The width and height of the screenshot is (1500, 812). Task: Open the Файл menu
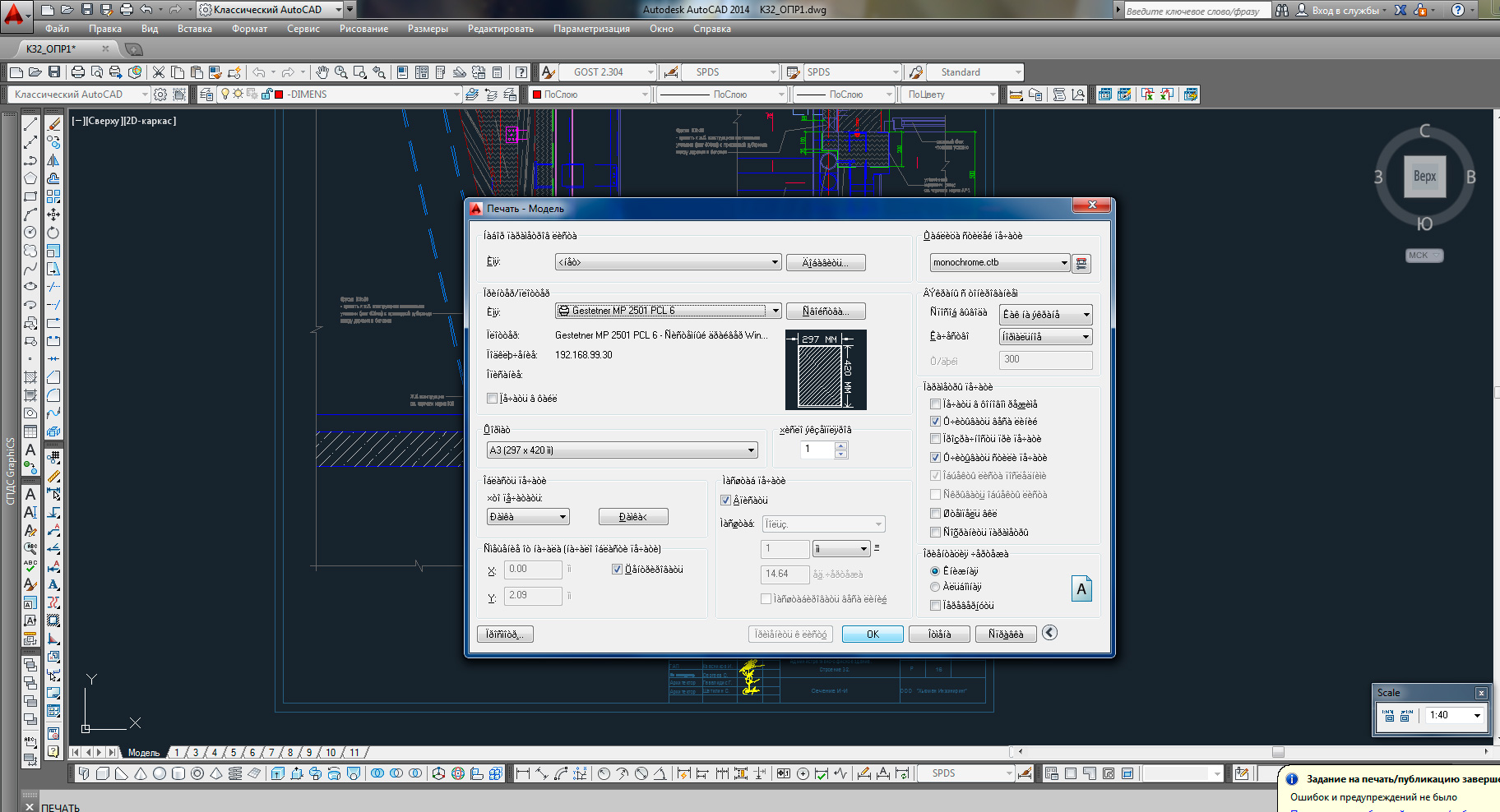tap(58, 29)
